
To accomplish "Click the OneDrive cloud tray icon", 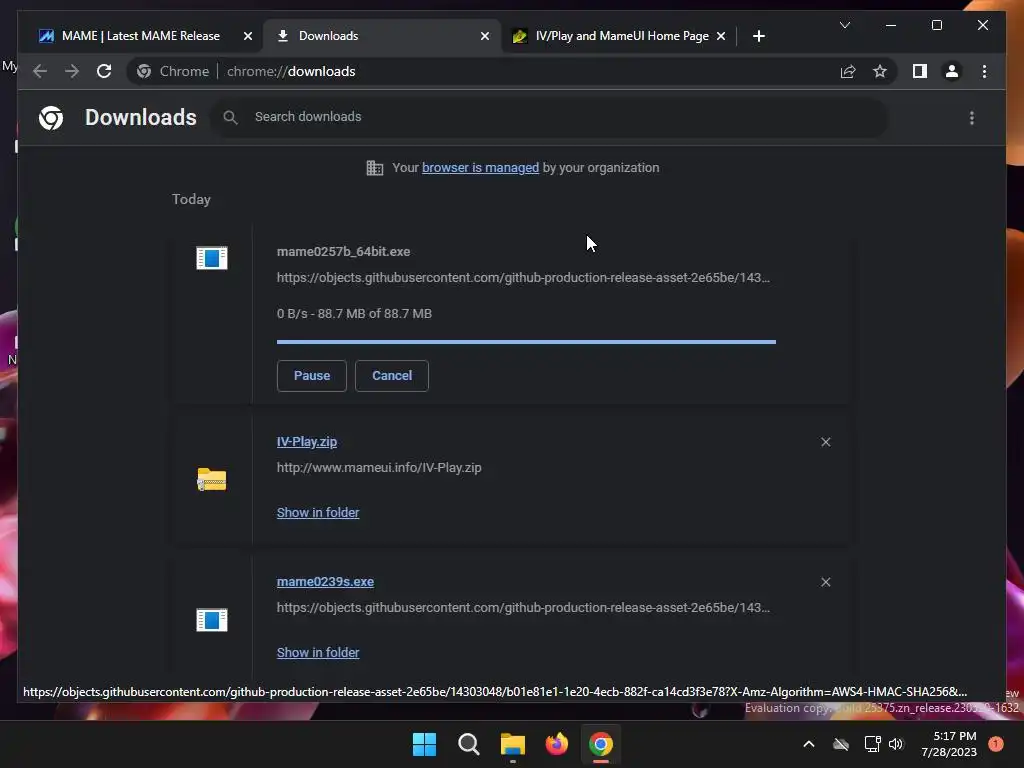I will point(841,744).
